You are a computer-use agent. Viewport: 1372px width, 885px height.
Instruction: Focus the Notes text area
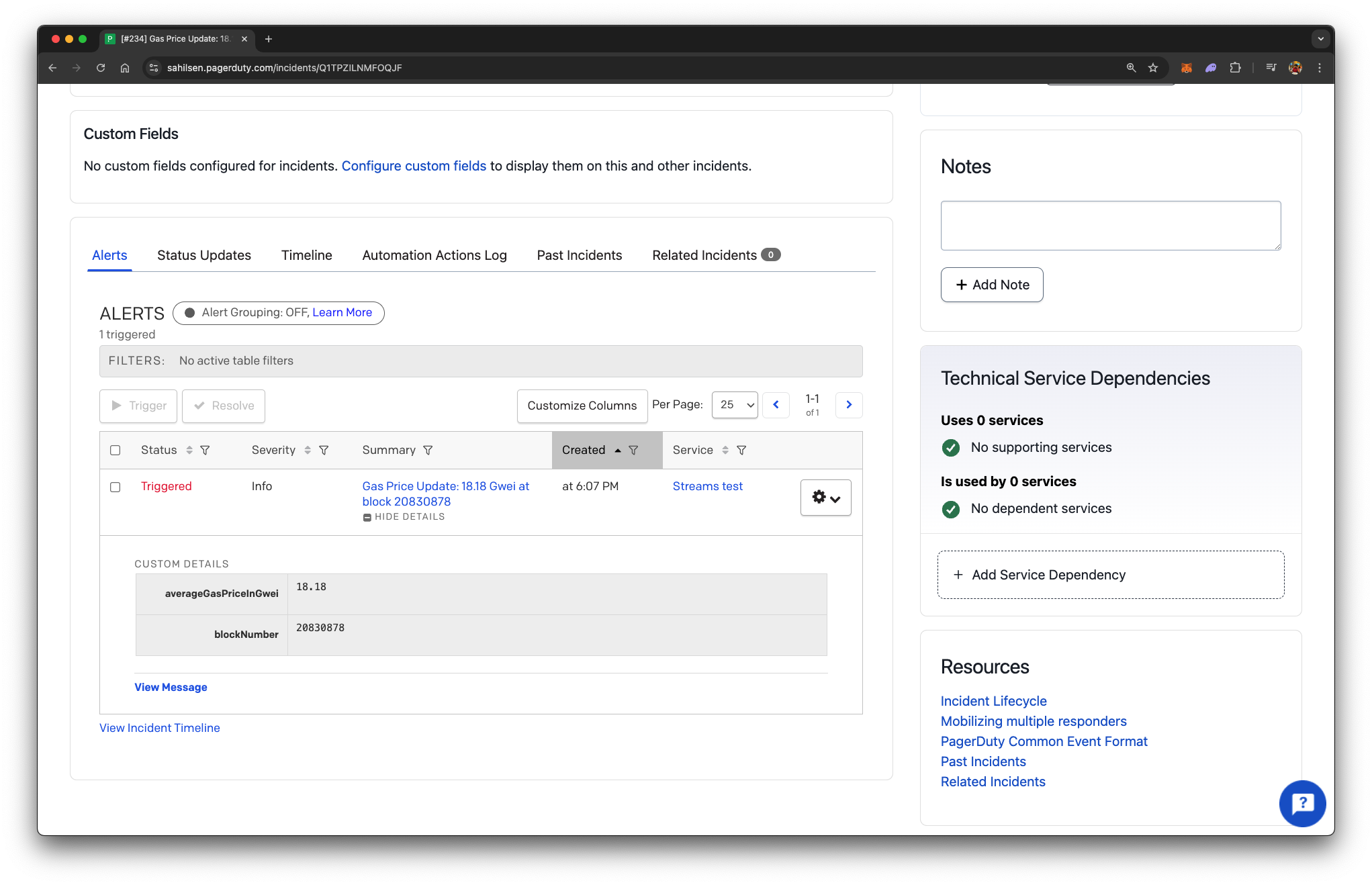[x=1111, y=226]
